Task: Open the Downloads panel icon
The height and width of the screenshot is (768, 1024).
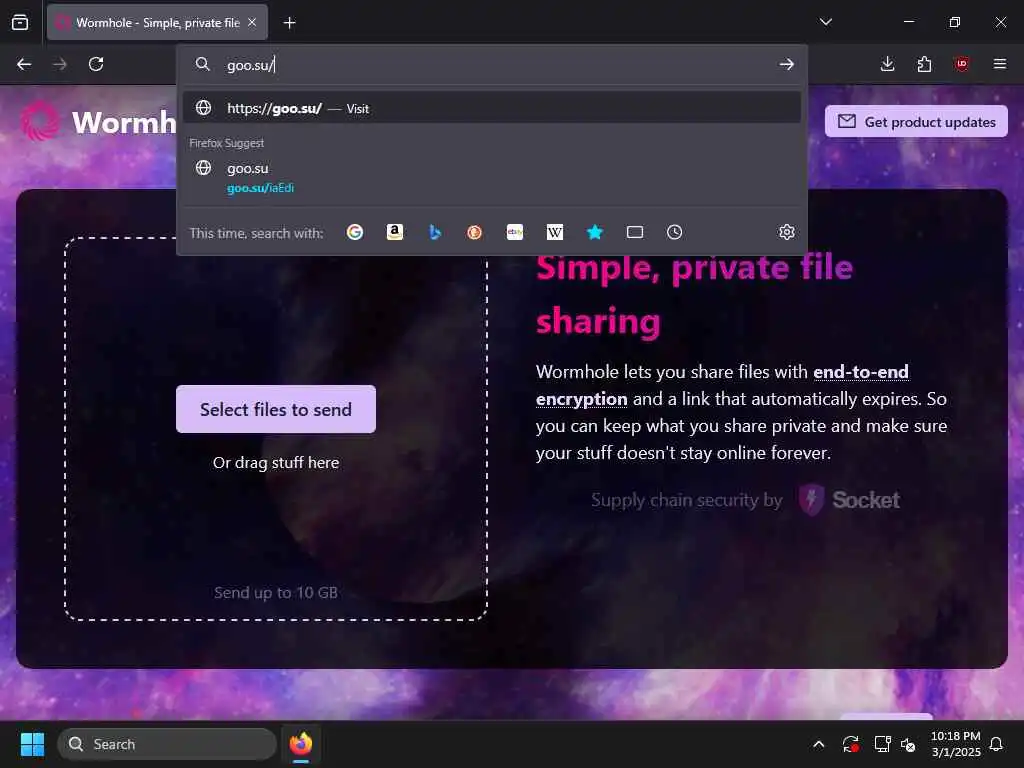Action: (x=888, y=64)
